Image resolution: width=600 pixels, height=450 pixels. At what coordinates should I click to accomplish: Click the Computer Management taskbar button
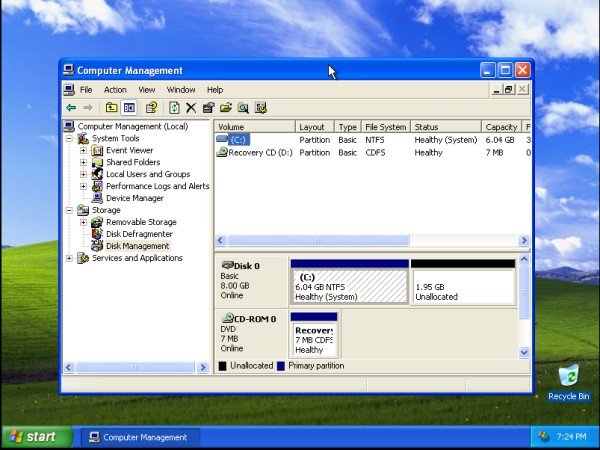[x=140, y=437]
